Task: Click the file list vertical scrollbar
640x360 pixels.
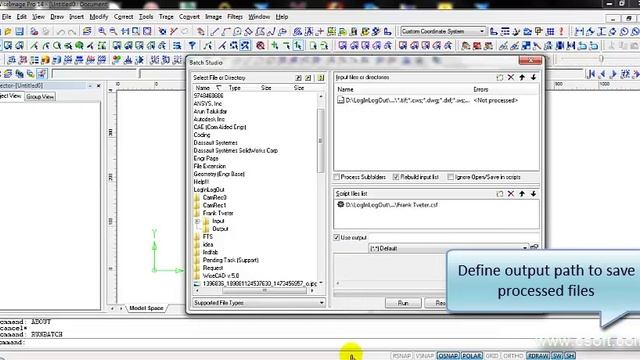Action: pos(320,141)
